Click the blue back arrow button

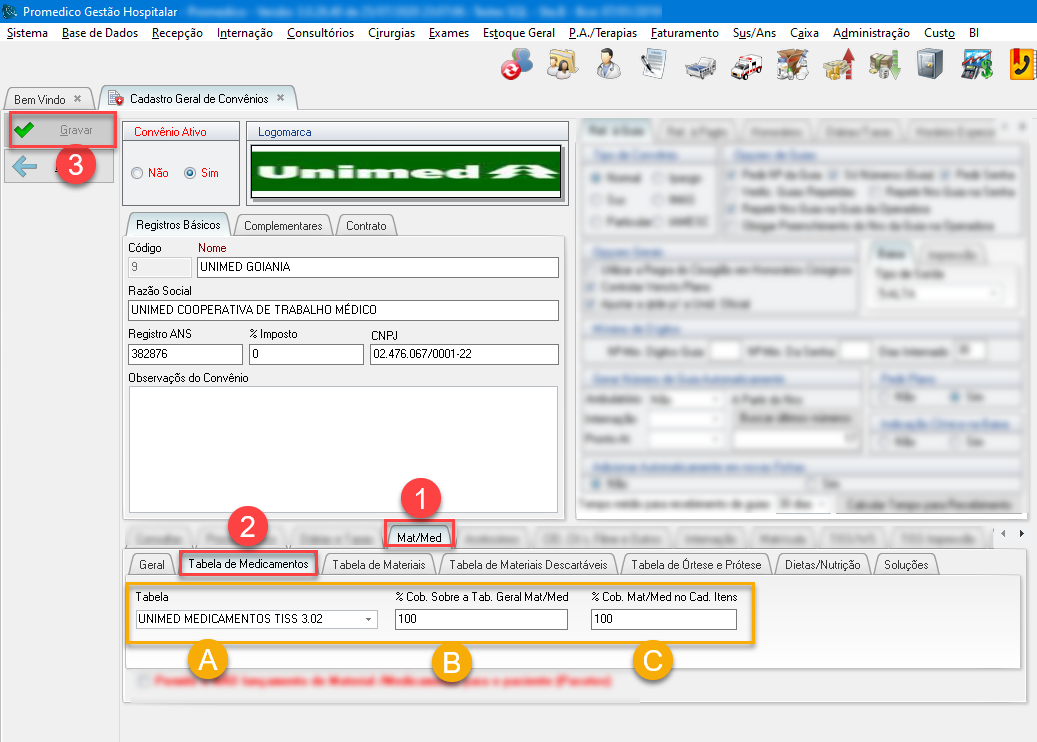coord(25,166)
